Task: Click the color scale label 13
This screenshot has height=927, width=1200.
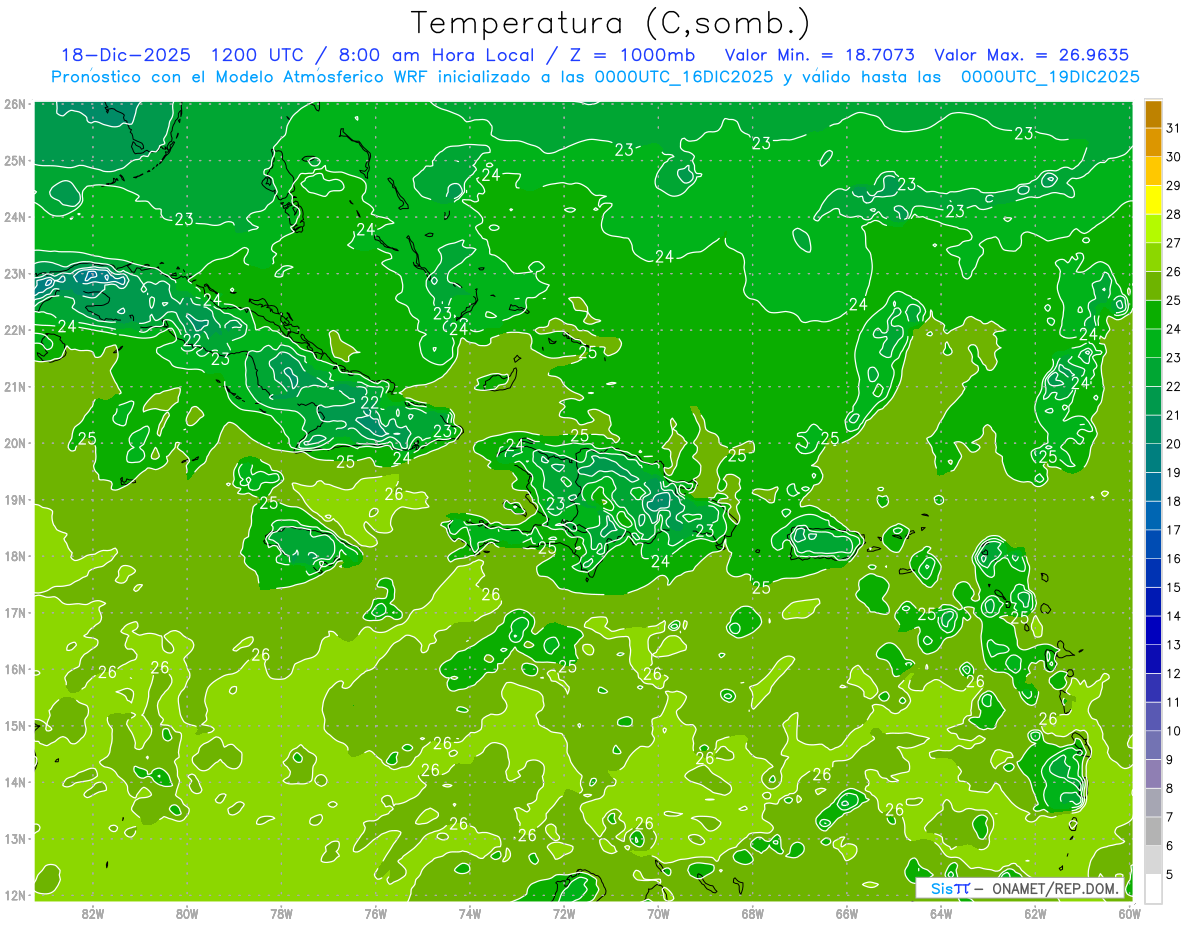Action: pyautogui.click(x=1174, y=645)
